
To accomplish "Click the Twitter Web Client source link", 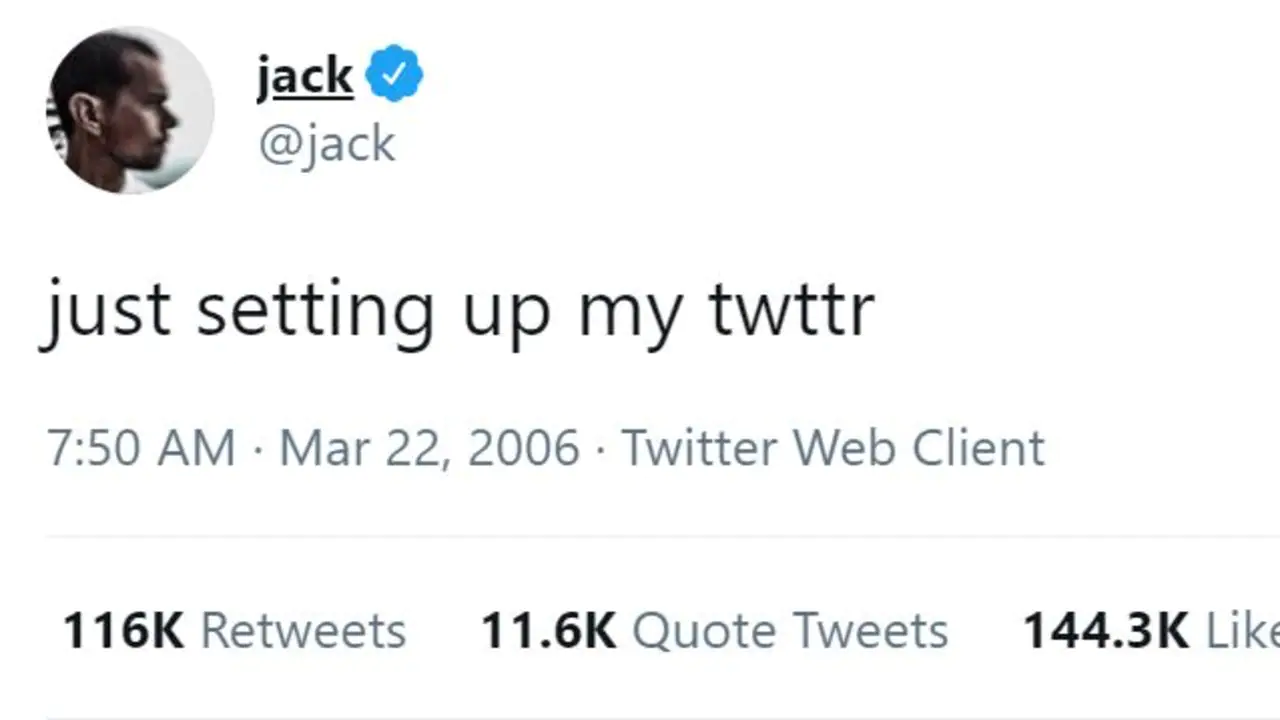I will pos(833,448).
